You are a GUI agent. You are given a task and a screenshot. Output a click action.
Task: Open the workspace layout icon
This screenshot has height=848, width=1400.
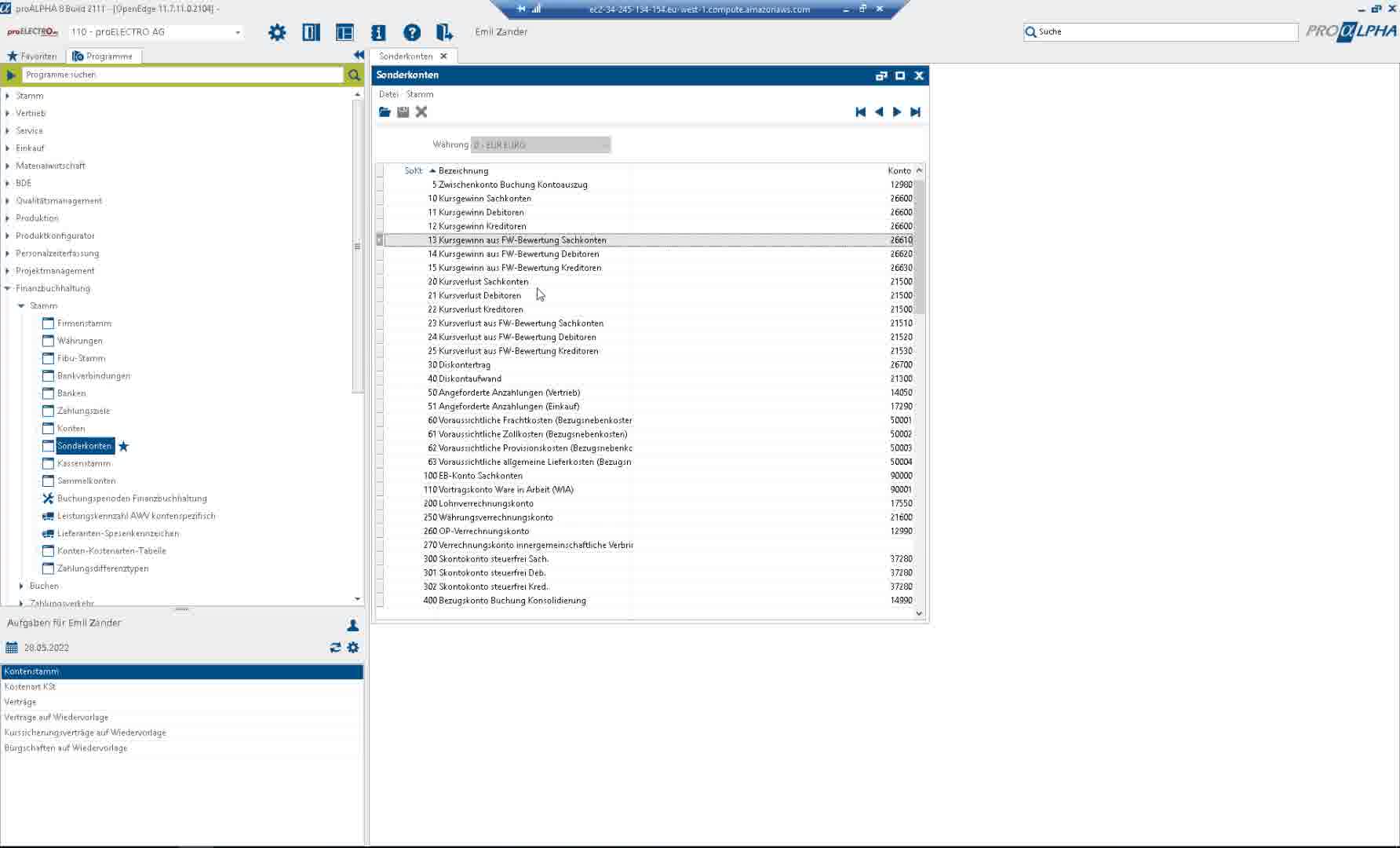[x=345, y=32]
